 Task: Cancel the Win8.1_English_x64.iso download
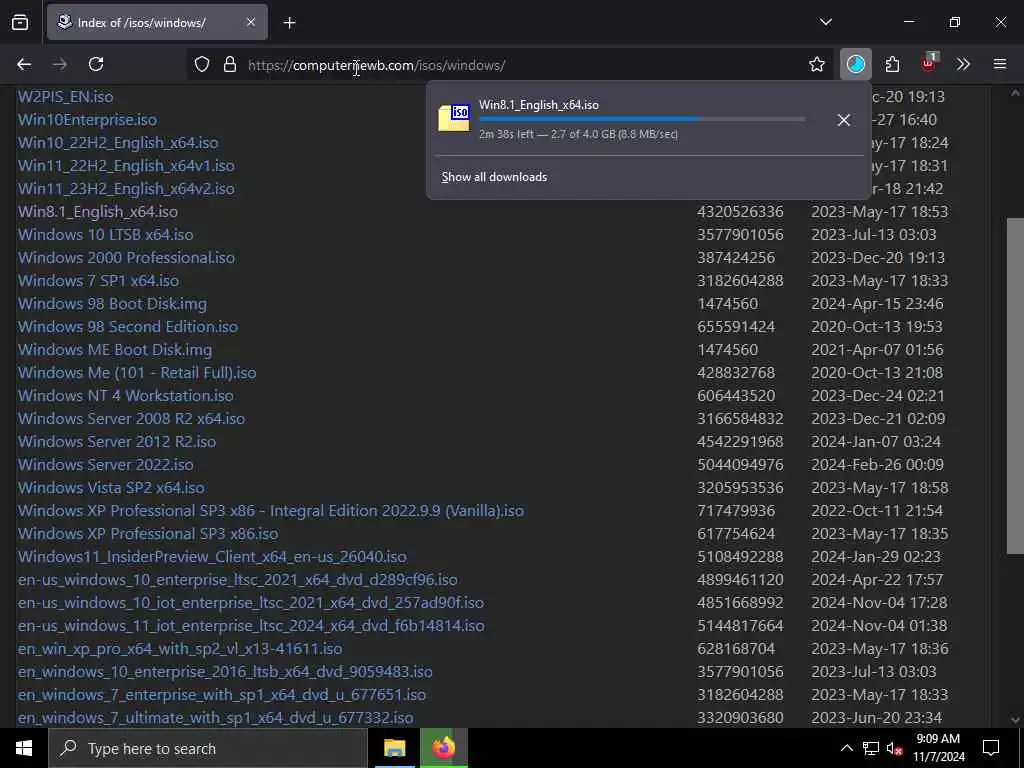click(844, 120)
